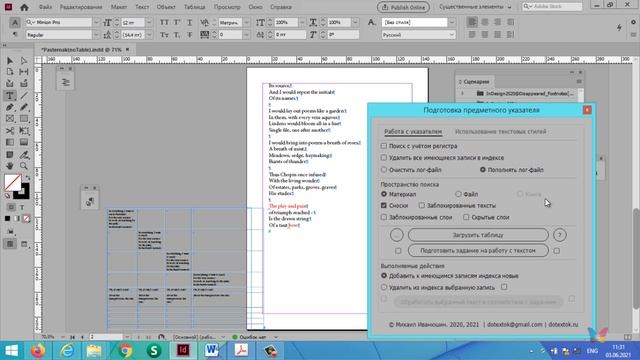Open the font size dropdown
The height and width of the screenshot is (360, 640).
149,22
